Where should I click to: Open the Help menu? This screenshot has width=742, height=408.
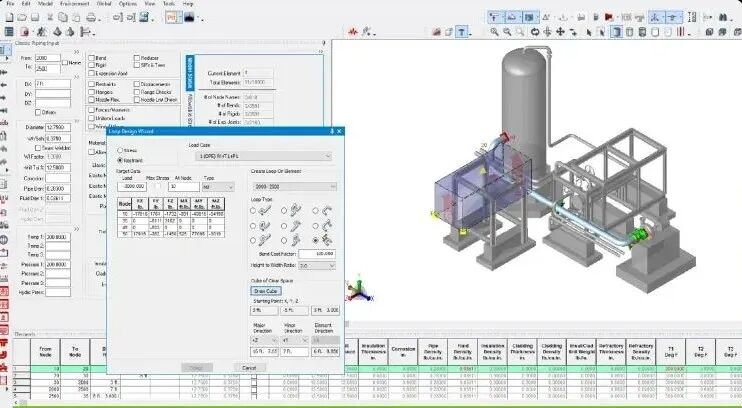[x=187, y=3]
